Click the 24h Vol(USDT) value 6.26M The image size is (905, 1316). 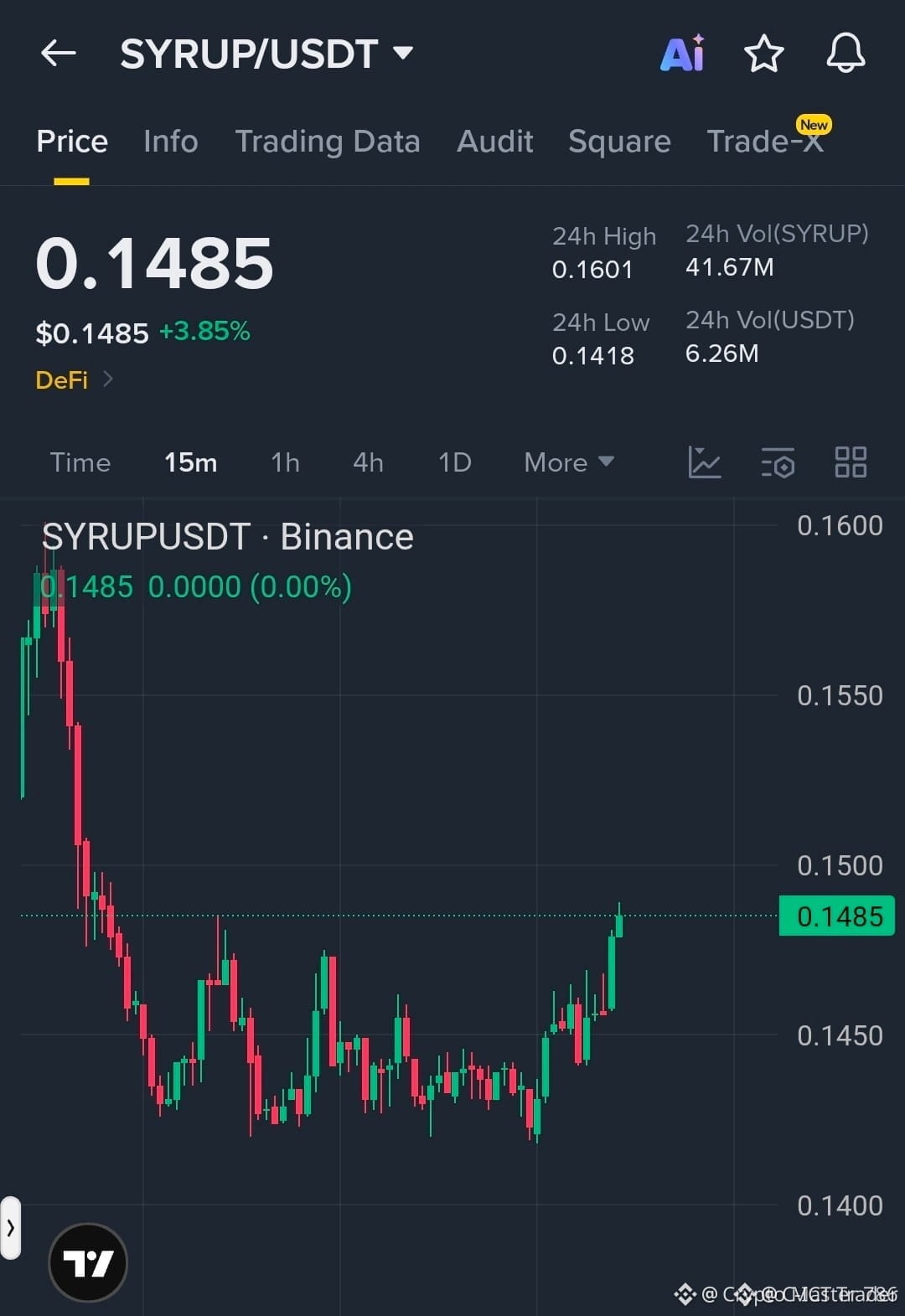(x=722, y=354)
